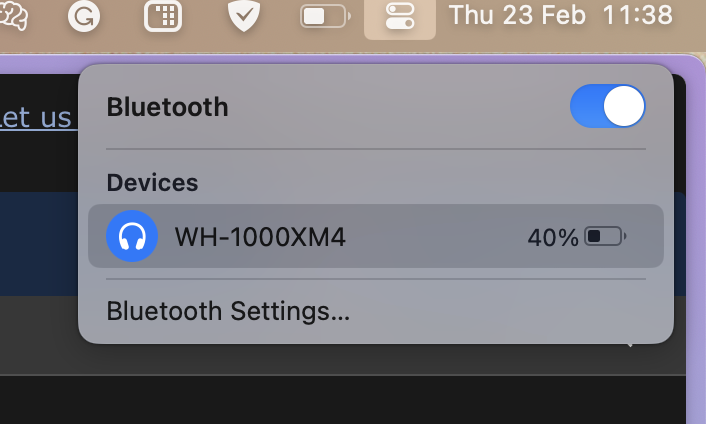Screen dimensions: 706x424
Task: Open the Thu 23 Feb date
Action: [517, 15]
